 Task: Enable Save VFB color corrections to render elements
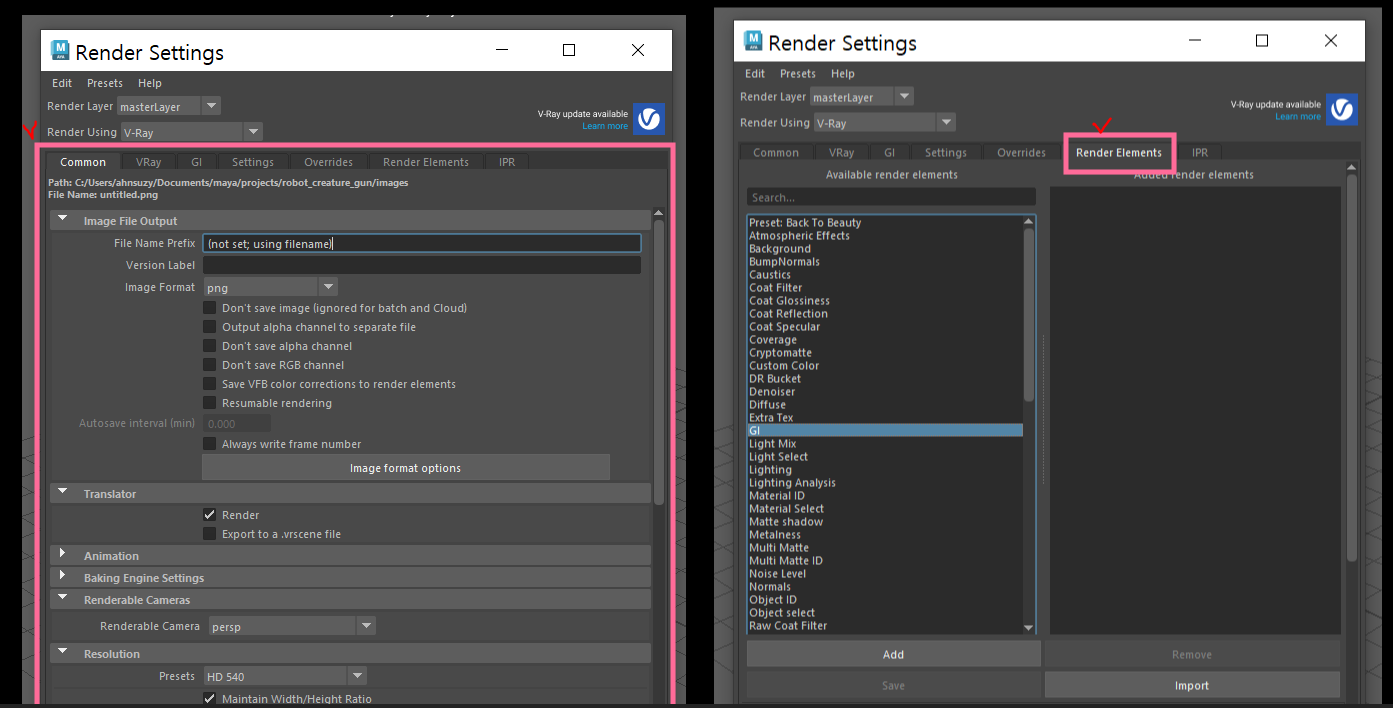(x=210, y=384)
